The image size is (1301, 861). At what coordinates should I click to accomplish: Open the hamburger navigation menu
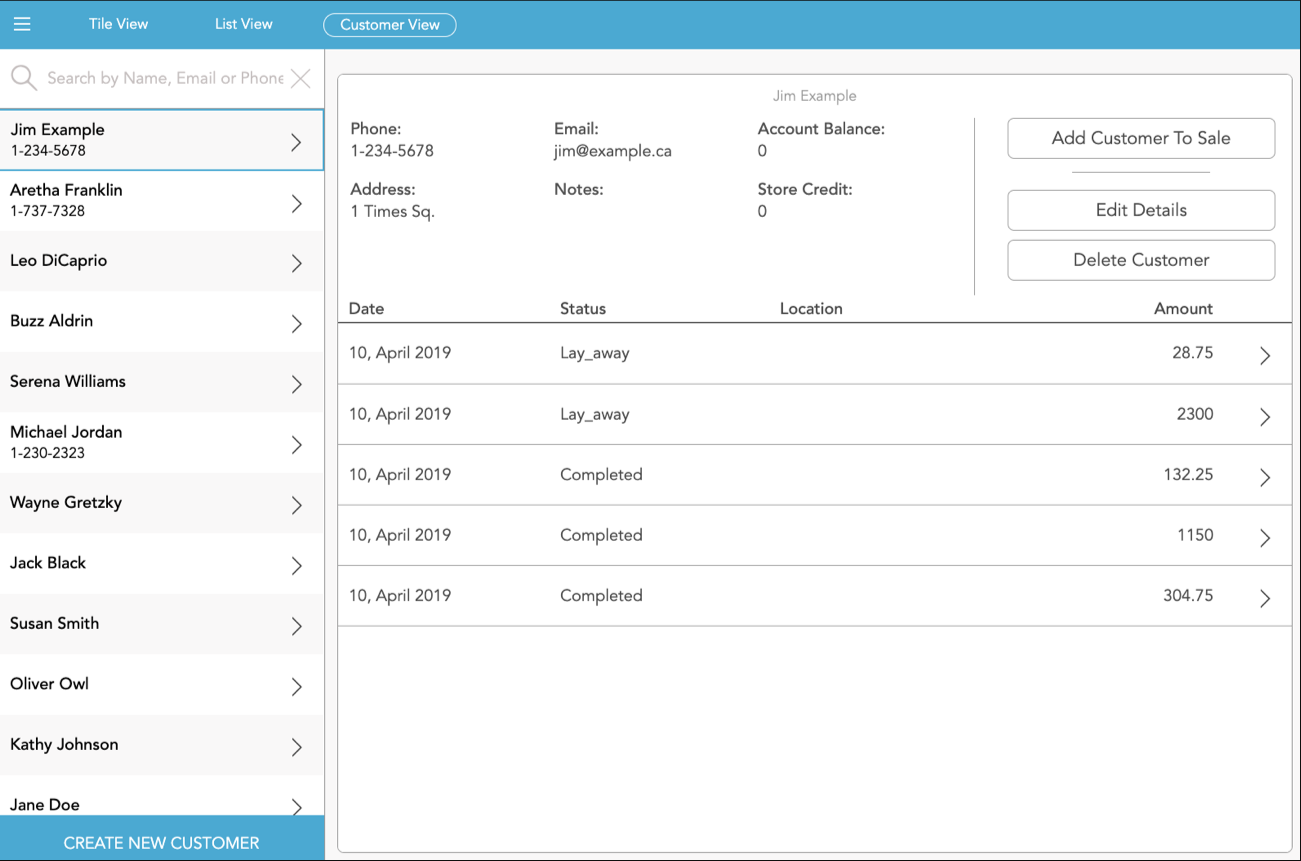click(22, 23)
